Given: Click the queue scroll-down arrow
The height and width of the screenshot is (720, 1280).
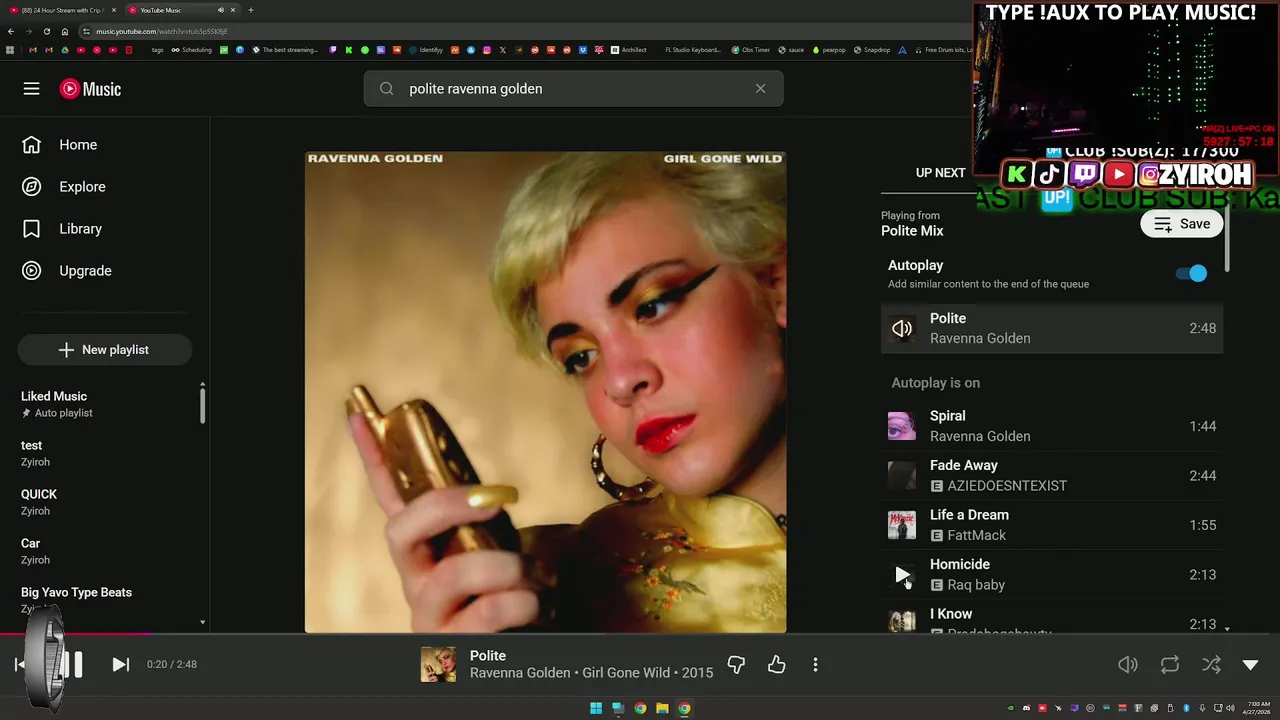Looking at the screenshot, I should click(x=1227, y=629).
